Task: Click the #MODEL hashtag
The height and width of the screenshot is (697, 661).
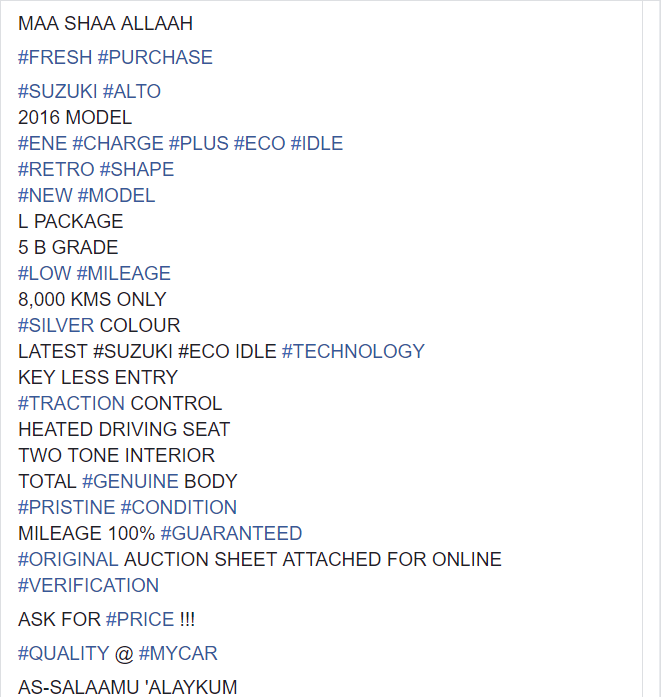Action: click(116, 196)
